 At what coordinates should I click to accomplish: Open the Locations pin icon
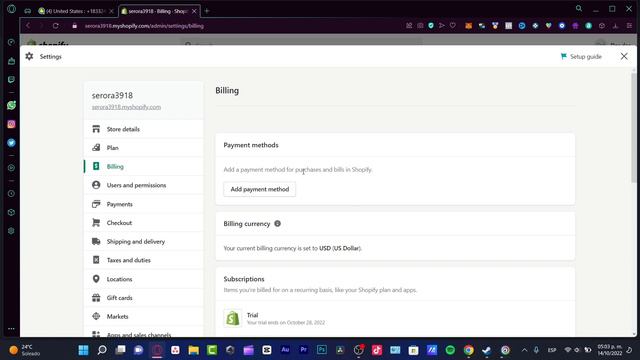pos(96,279)
